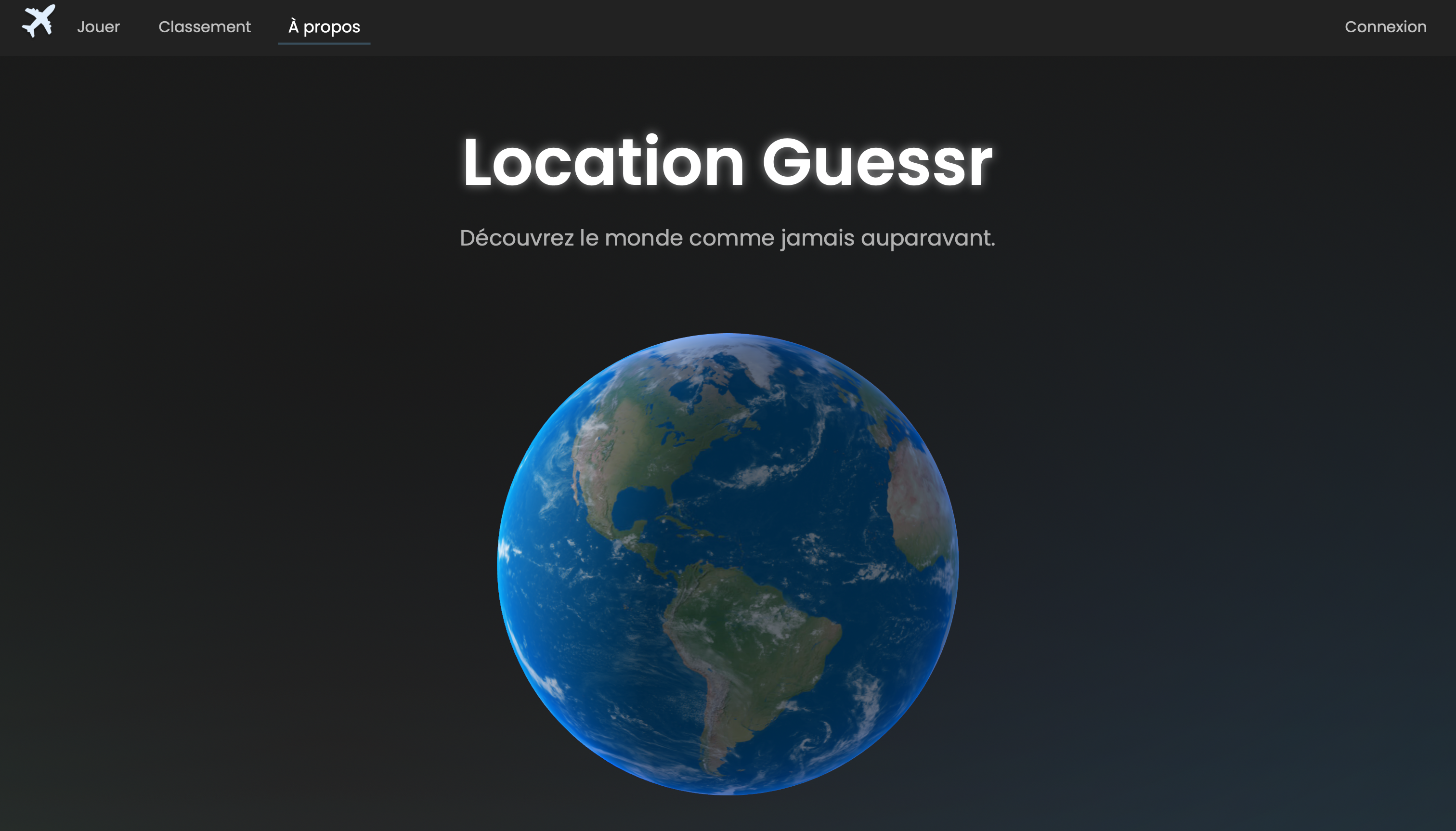Image resolution: width=1456 pixels, height=831 pixels.
Task: Click the Connexion link
Action: pyautogui.click(x=1385, y=26)
